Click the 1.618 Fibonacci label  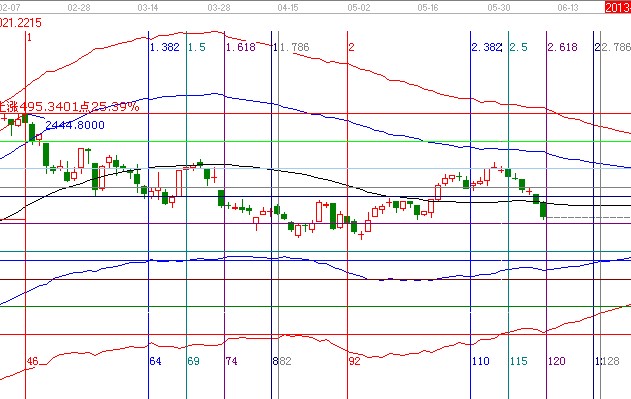tap(241, 47)
